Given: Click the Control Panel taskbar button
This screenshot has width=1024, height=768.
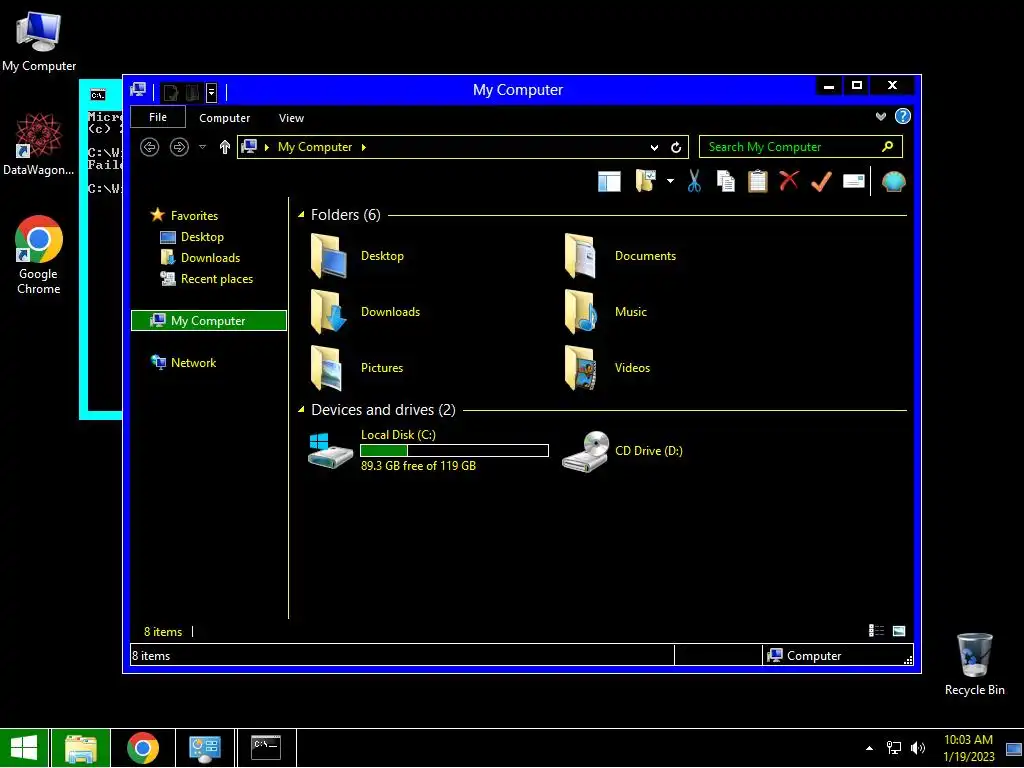Looking at the screenshot, I should coord(205,748).
